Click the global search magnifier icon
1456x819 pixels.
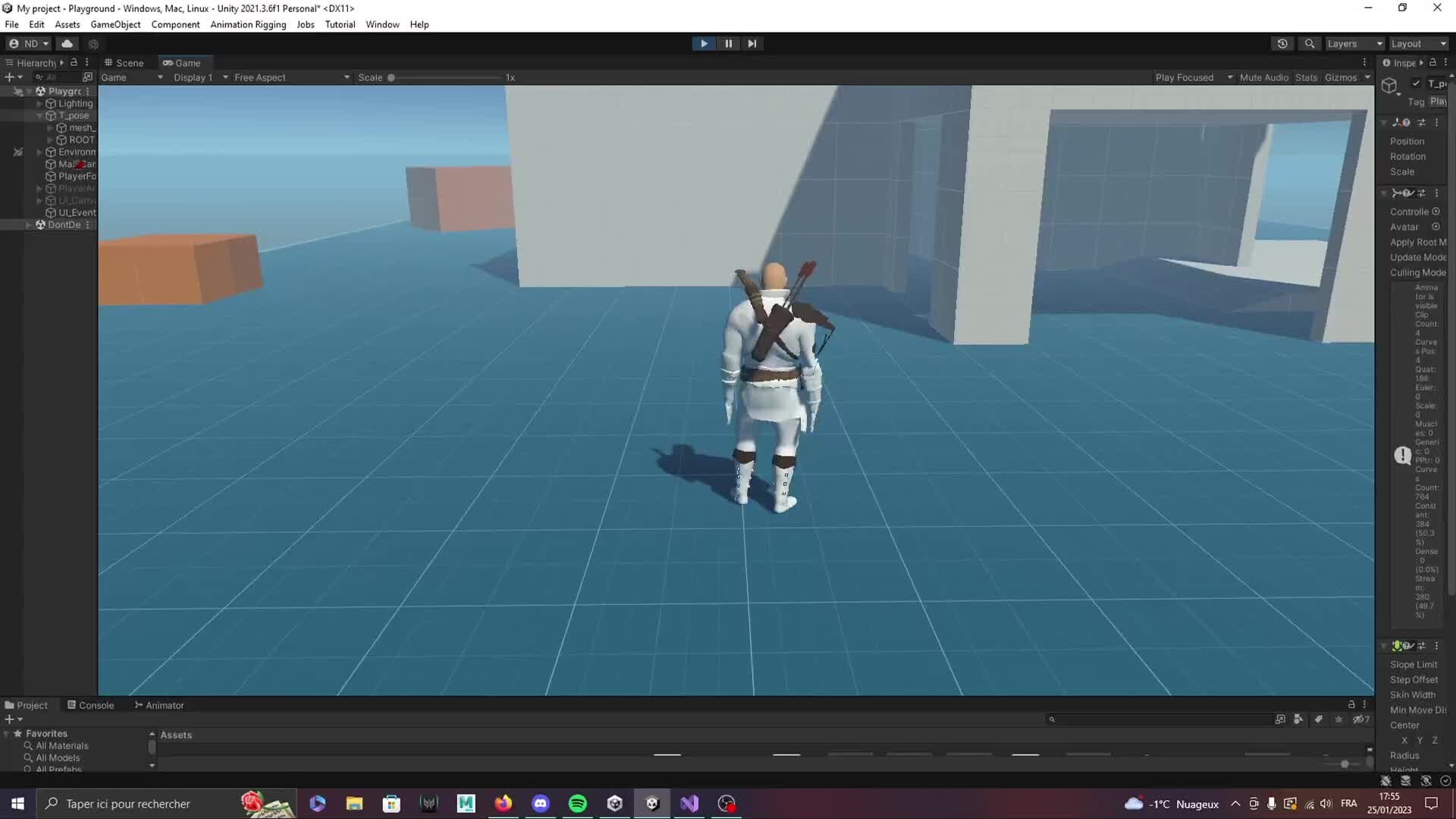[1309, 43]
